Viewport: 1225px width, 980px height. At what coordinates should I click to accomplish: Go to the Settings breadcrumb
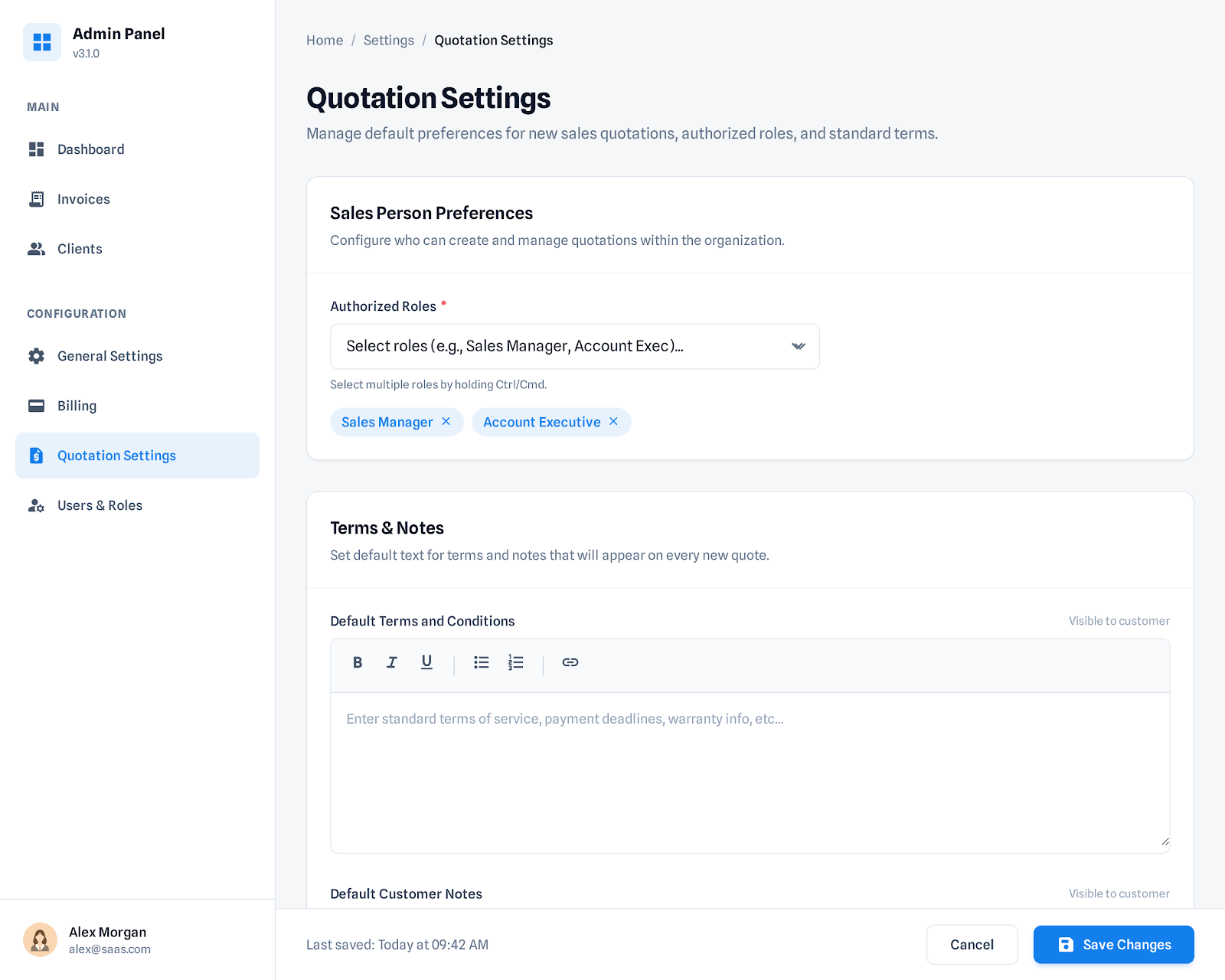coord(388,41)
